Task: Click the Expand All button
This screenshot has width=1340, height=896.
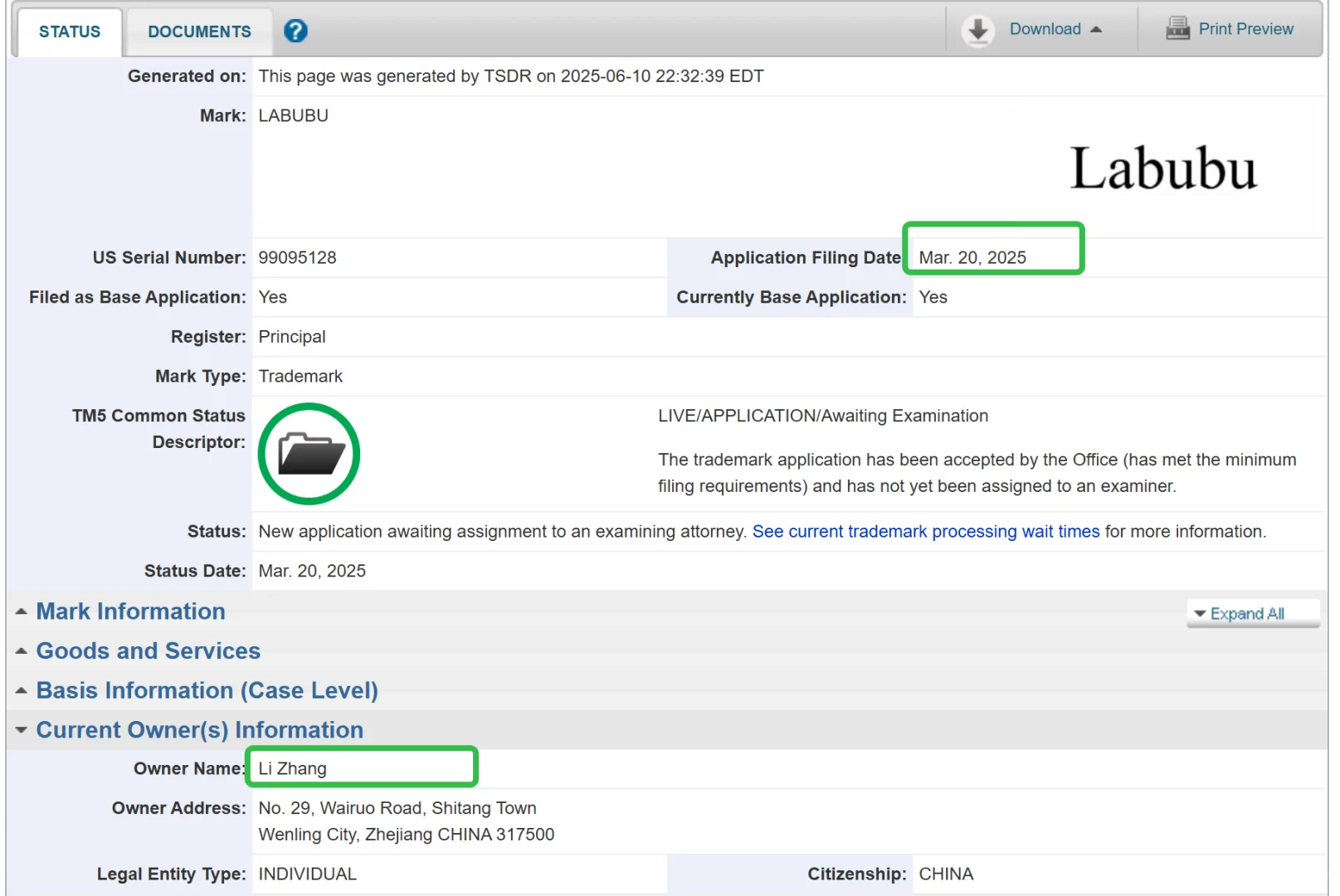Action: (1253, 614)
